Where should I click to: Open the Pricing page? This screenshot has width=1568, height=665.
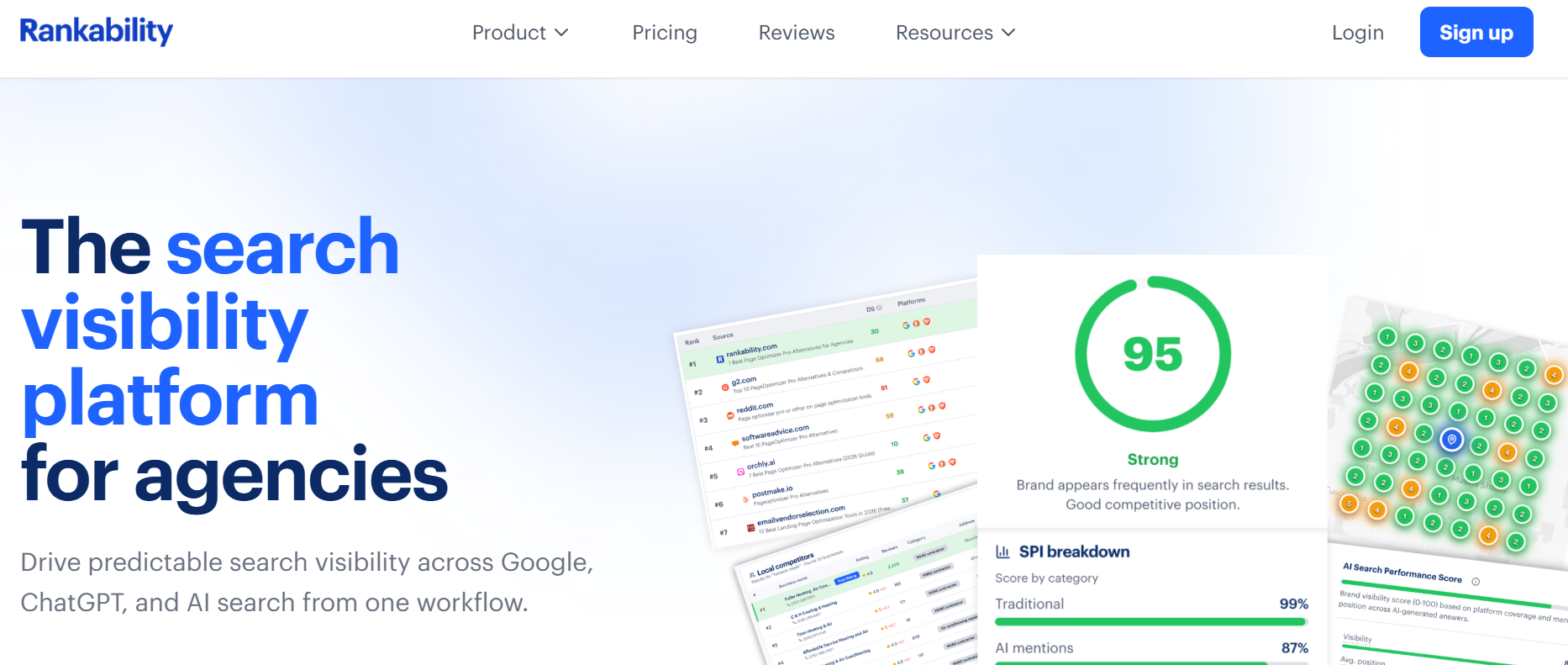click(x=665, y=33)
